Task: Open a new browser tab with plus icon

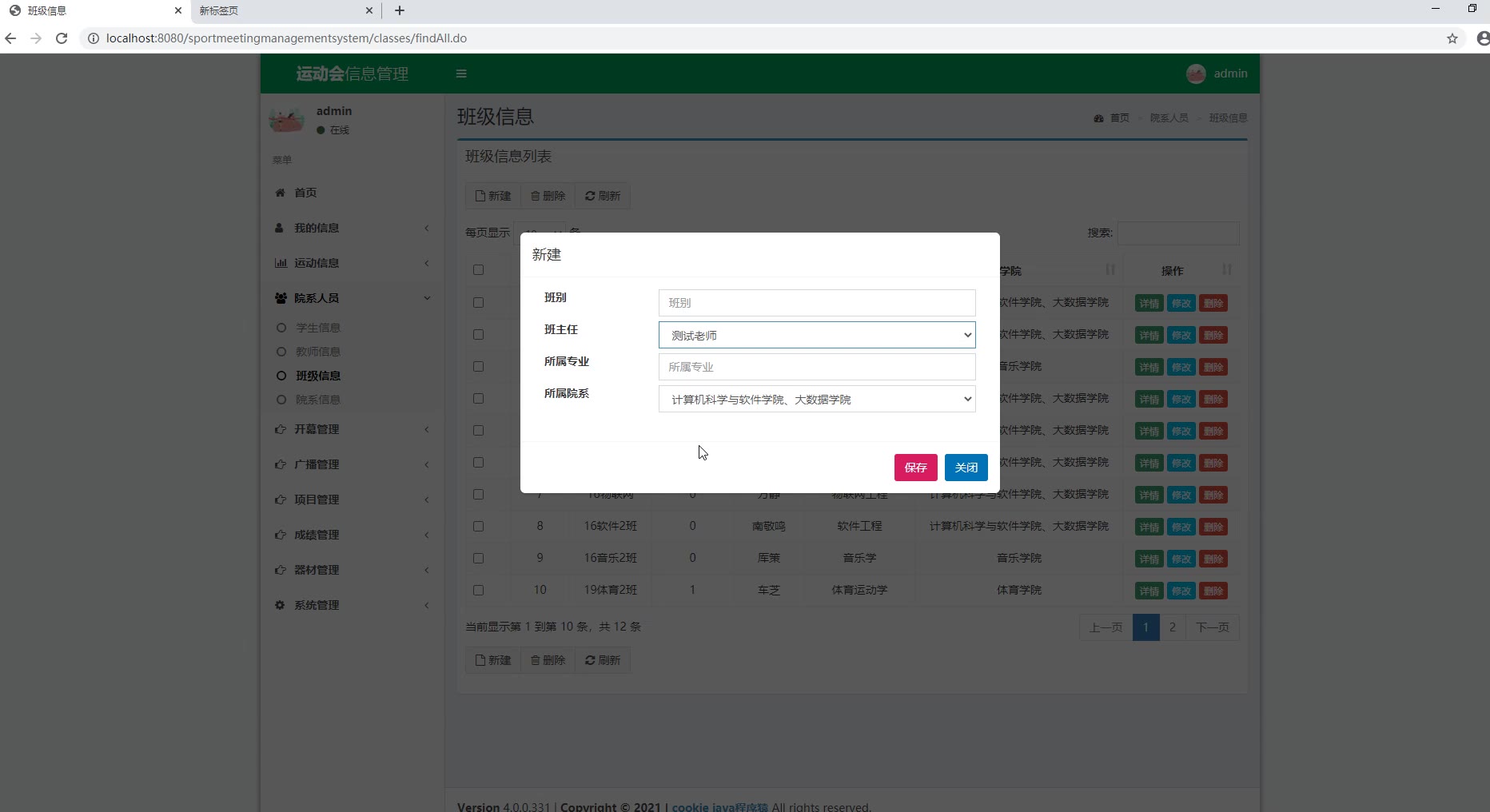Action: [x=400, y=10]
